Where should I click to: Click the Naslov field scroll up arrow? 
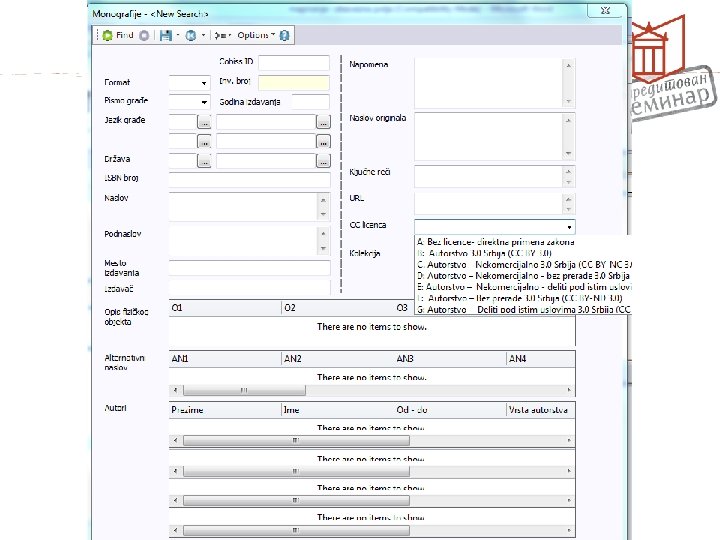point(323,200)
